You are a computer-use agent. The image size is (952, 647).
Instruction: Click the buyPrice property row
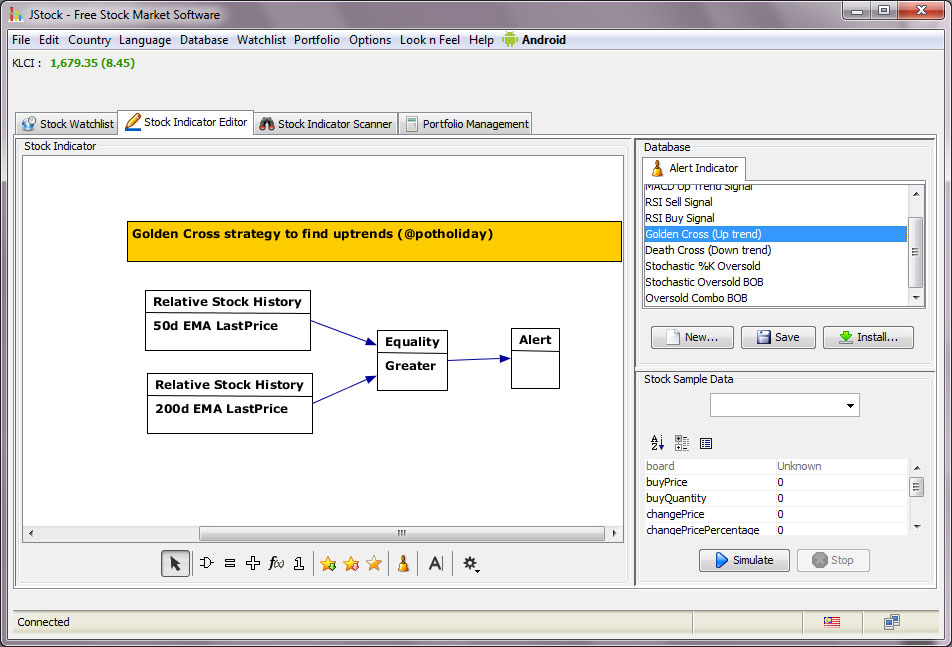775,483
